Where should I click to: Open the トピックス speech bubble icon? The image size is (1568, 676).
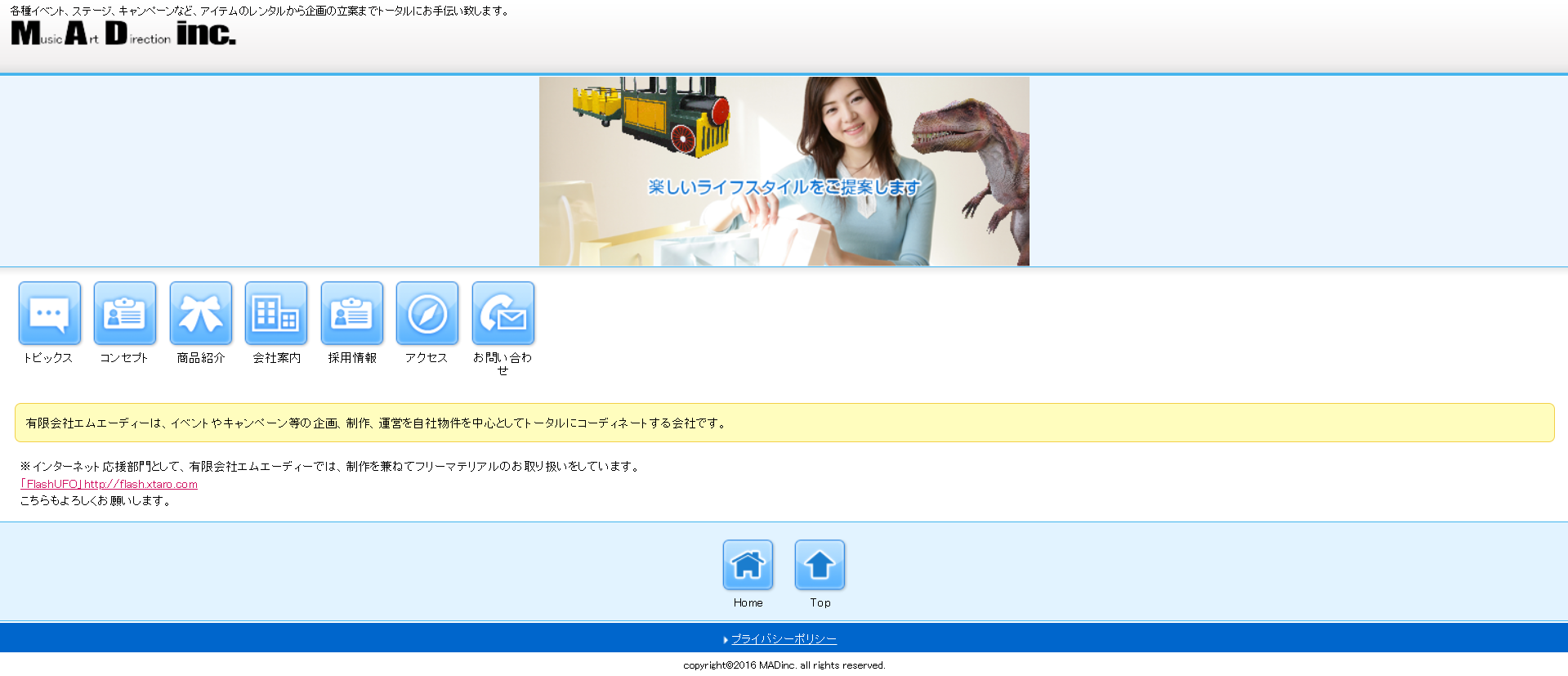pos(50,313)
